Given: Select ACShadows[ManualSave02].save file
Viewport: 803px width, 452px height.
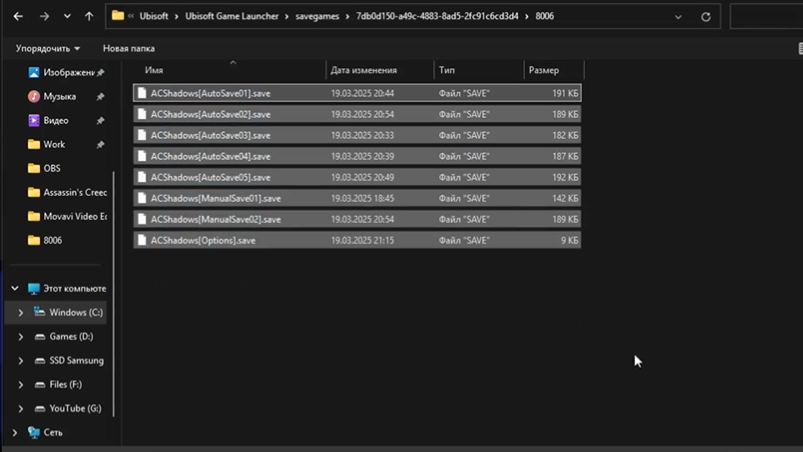Looking at the screenshot, I should coord(215,219).
